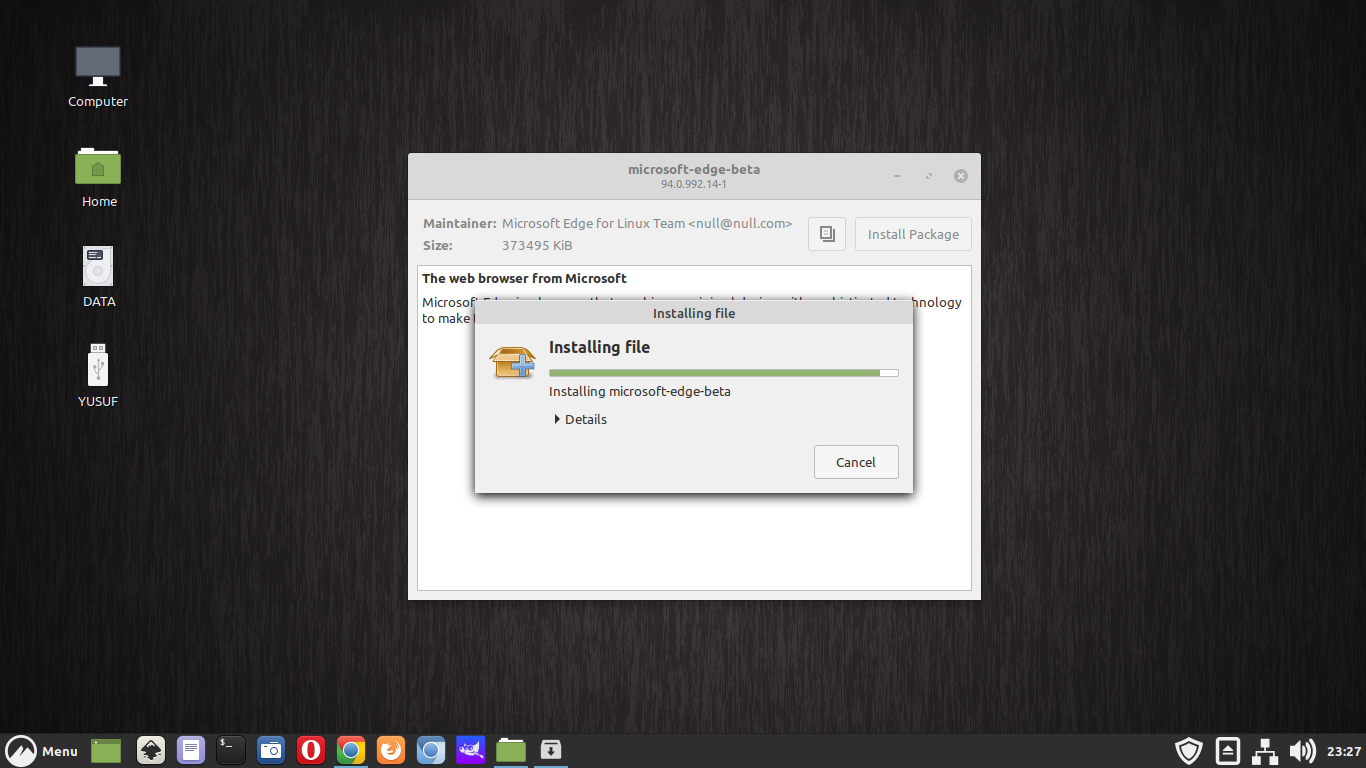Click the package box icon in the dialog

coord(512,362)
